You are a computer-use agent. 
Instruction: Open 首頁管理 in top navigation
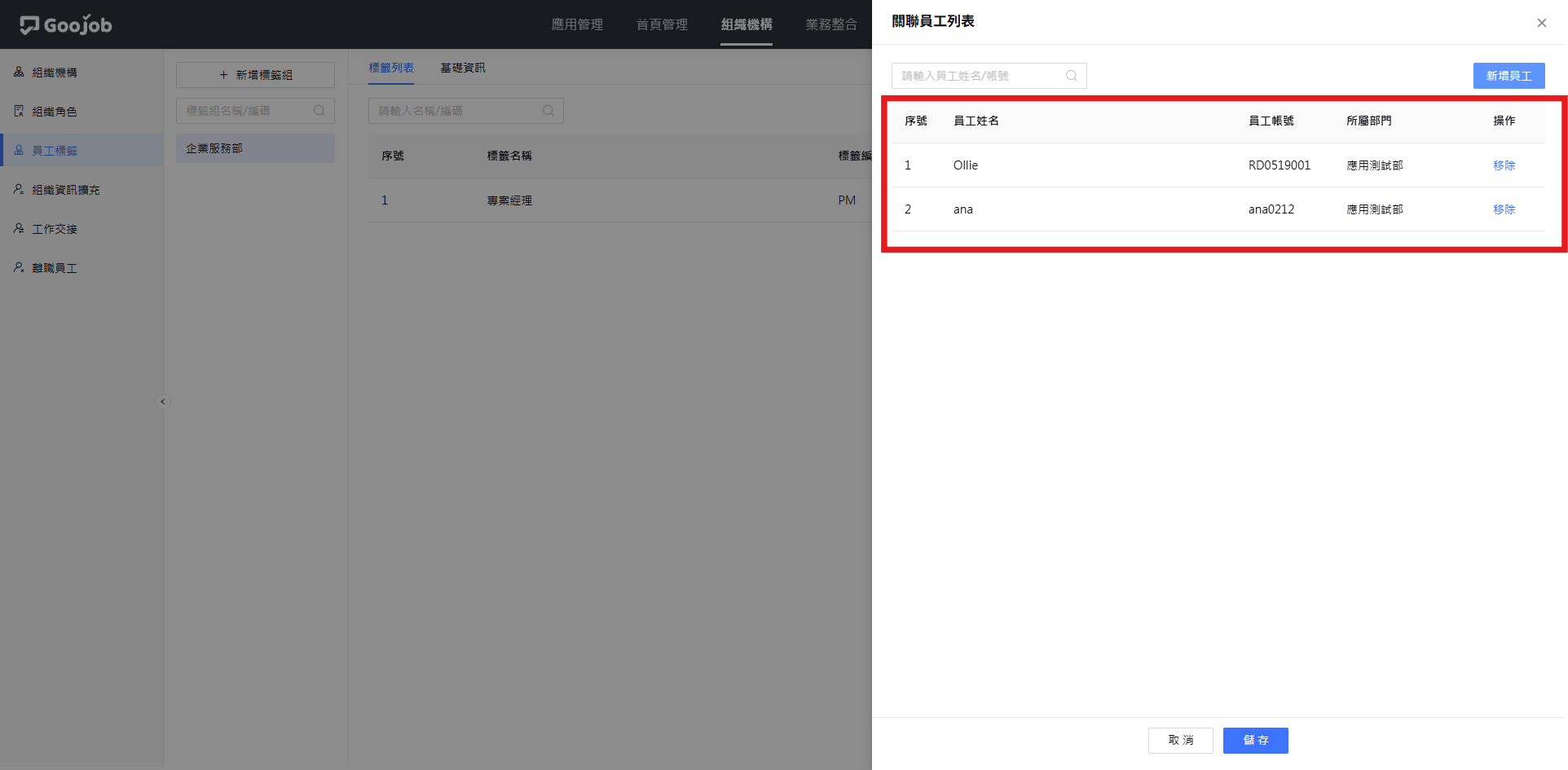(x=662, y=24)
